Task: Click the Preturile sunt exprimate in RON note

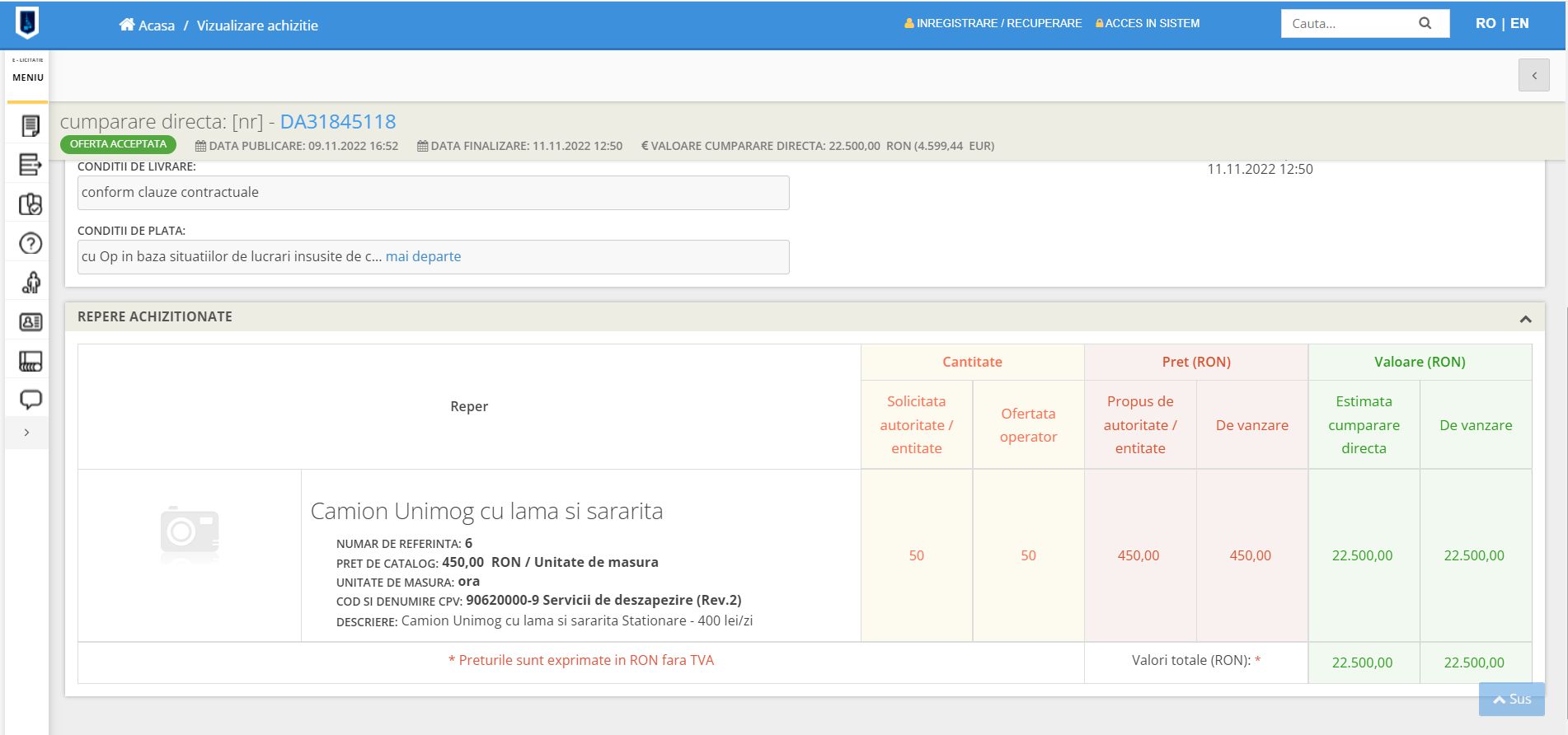Action: (581, 660)
